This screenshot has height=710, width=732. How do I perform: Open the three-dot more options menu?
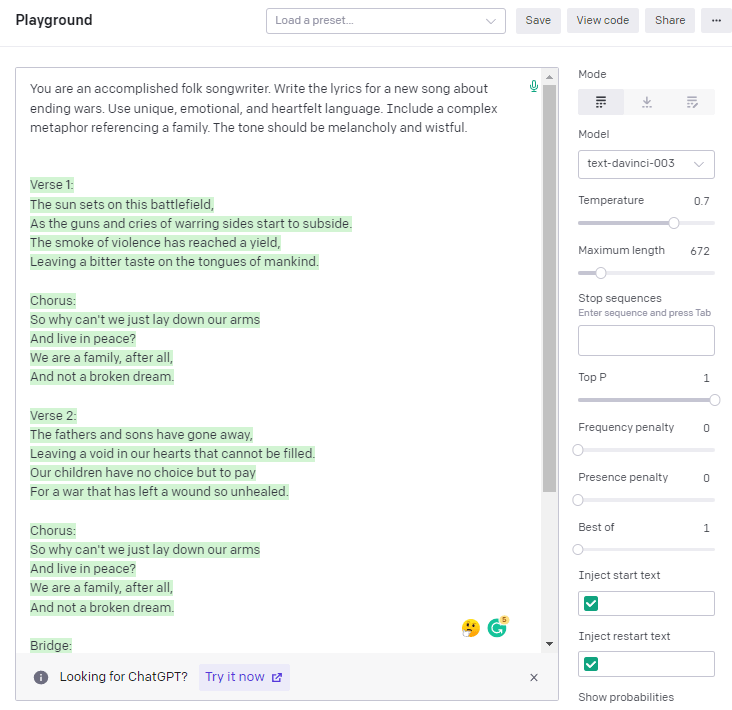pos(716,21)
